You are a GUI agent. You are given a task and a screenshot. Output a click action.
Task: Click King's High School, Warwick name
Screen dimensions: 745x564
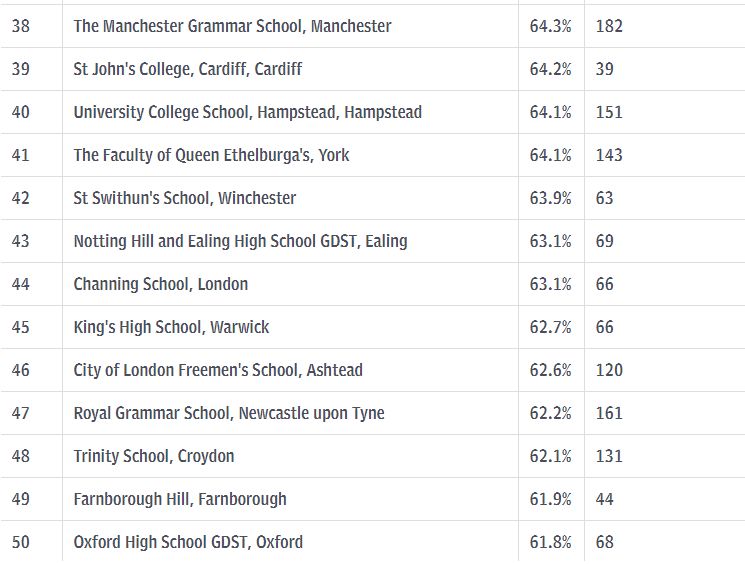171,327
